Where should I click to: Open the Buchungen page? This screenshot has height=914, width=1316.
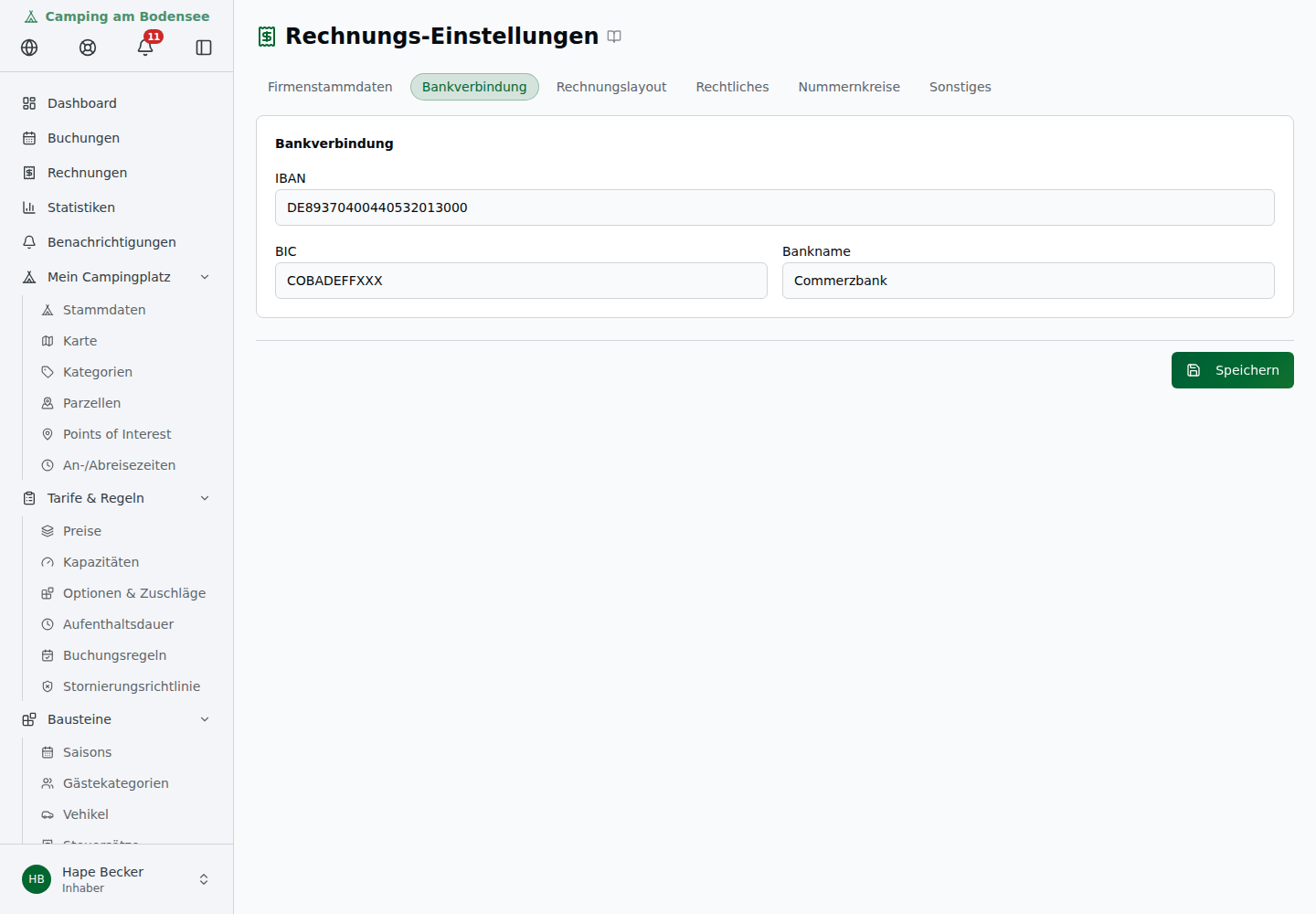[117, 138]
